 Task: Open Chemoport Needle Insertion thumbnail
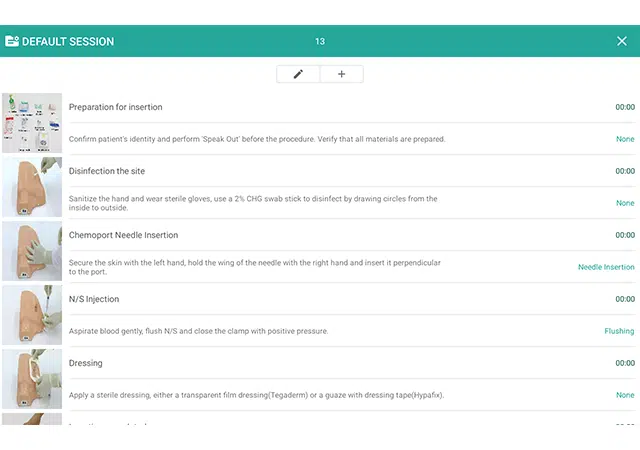32,251
